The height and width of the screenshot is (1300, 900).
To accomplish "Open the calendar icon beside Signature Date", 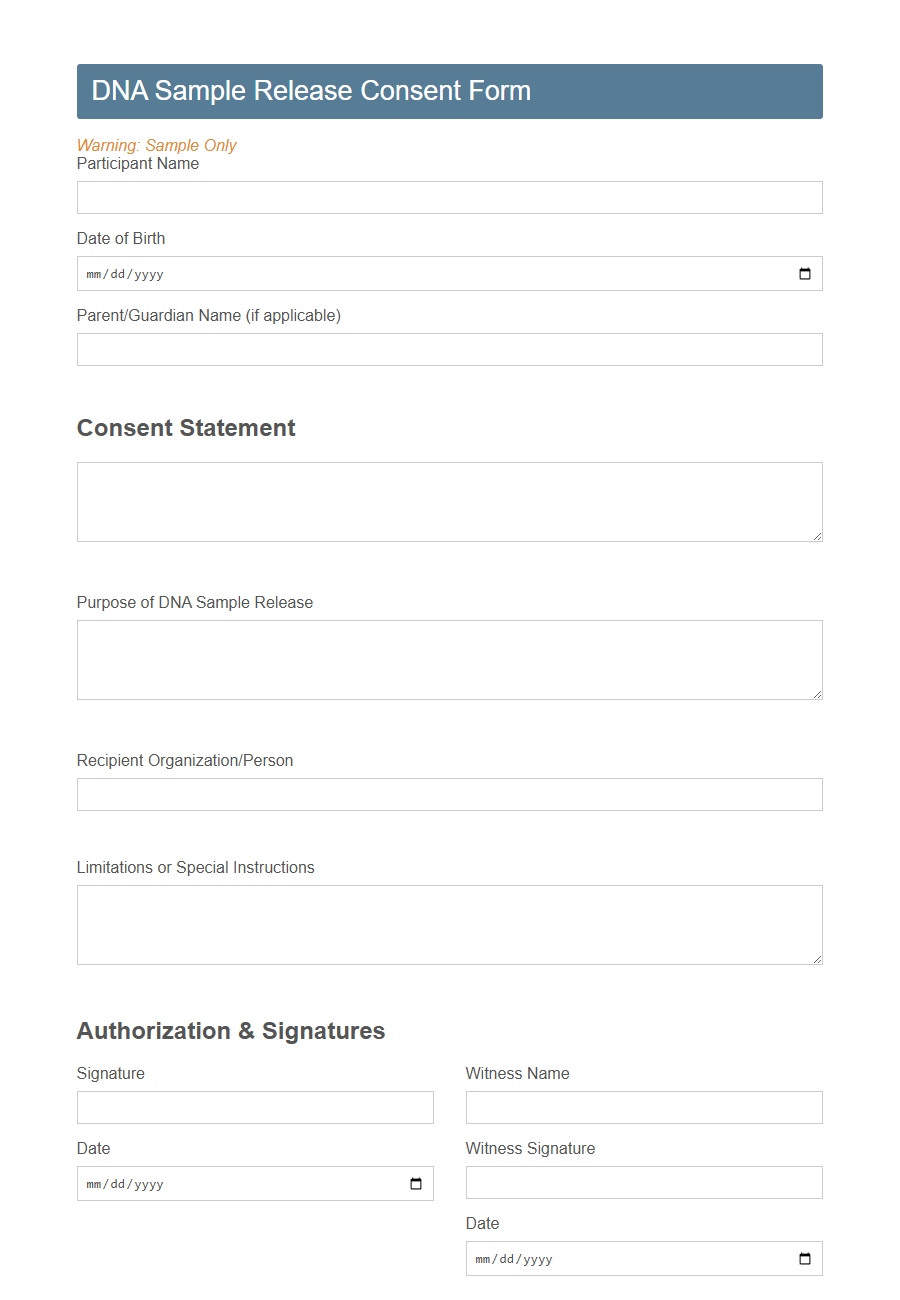I will click(x=415, y=1183).
